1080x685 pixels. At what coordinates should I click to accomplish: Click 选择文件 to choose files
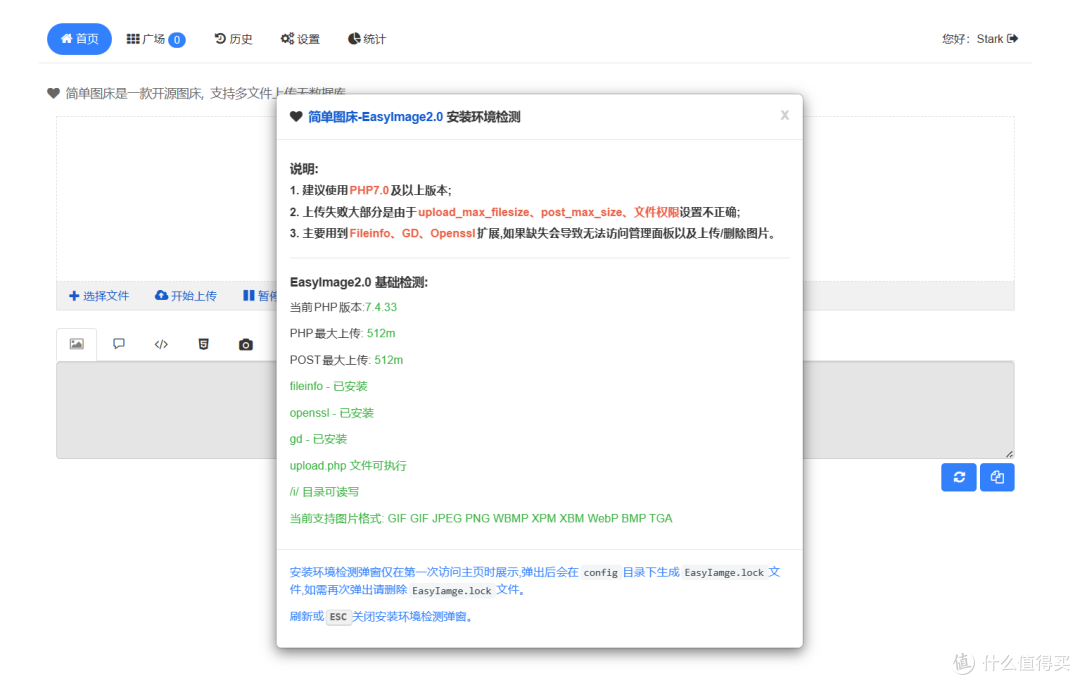(99, 296)
